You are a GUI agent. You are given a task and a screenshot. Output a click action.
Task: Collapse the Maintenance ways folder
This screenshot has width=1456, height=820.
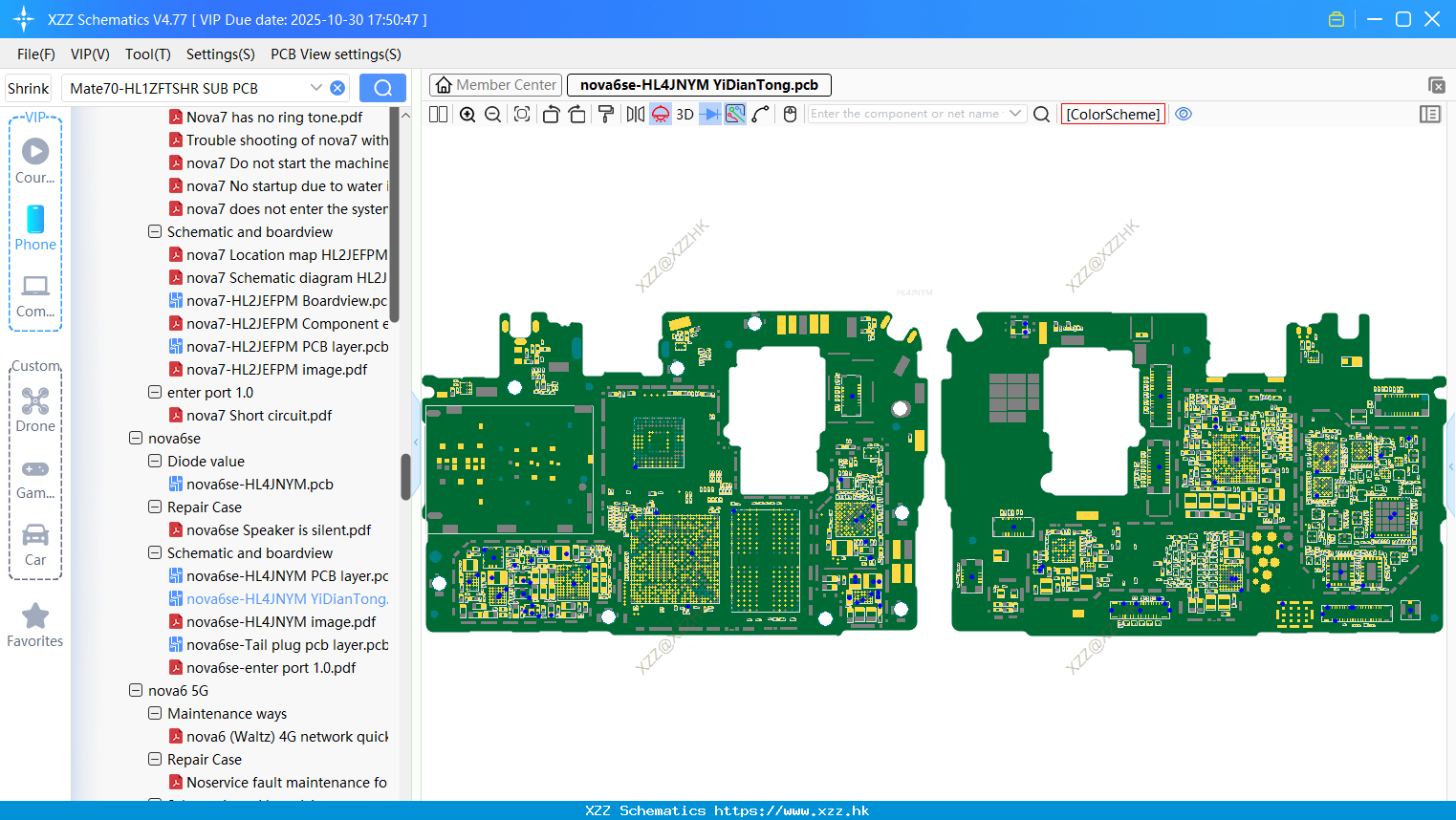pyautogui.click(x=155, y=714)
